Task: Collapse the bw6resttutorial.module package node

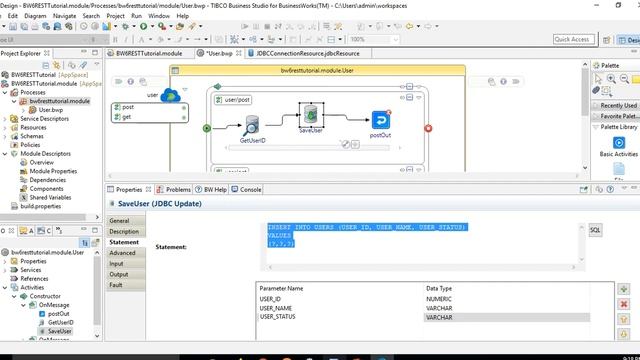Action: coord(14,101)
